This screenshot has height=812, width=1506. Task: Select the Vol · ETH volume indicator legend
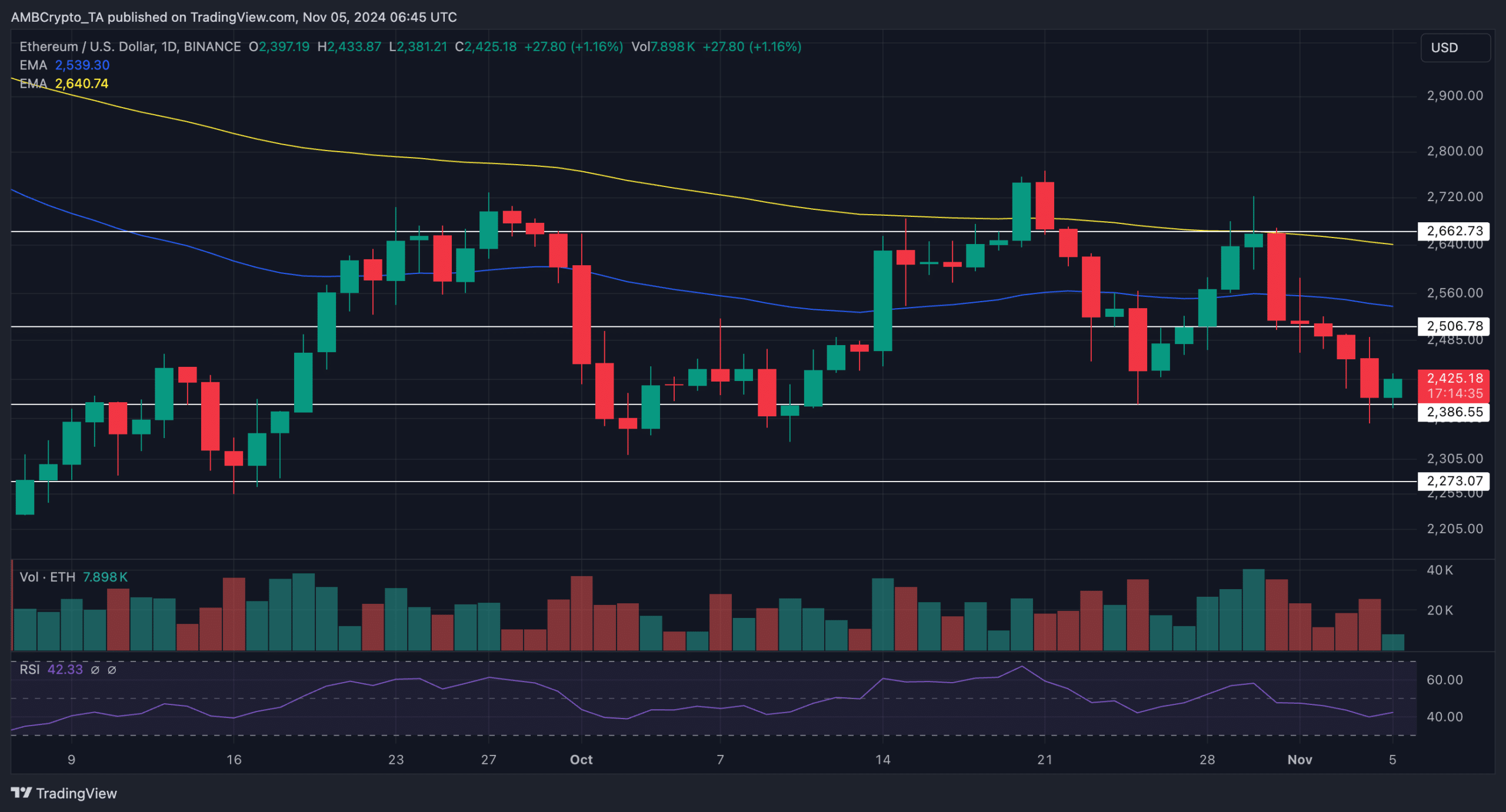(x=47, y=577)
